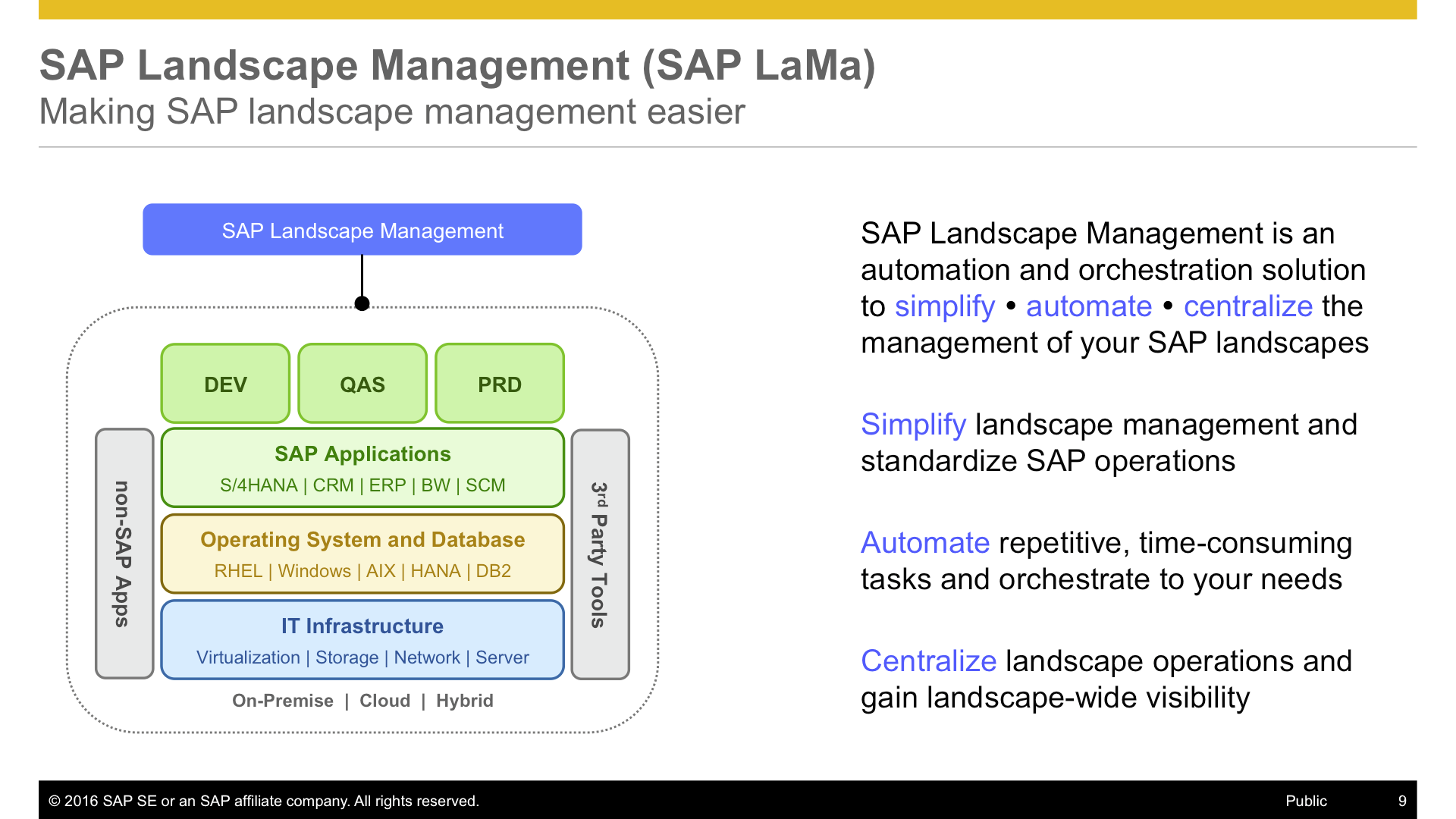The image size is (1456, 819).
Task: Click the S/4HANA | CRM | ERP list line
Action: (x=362, y=485)
